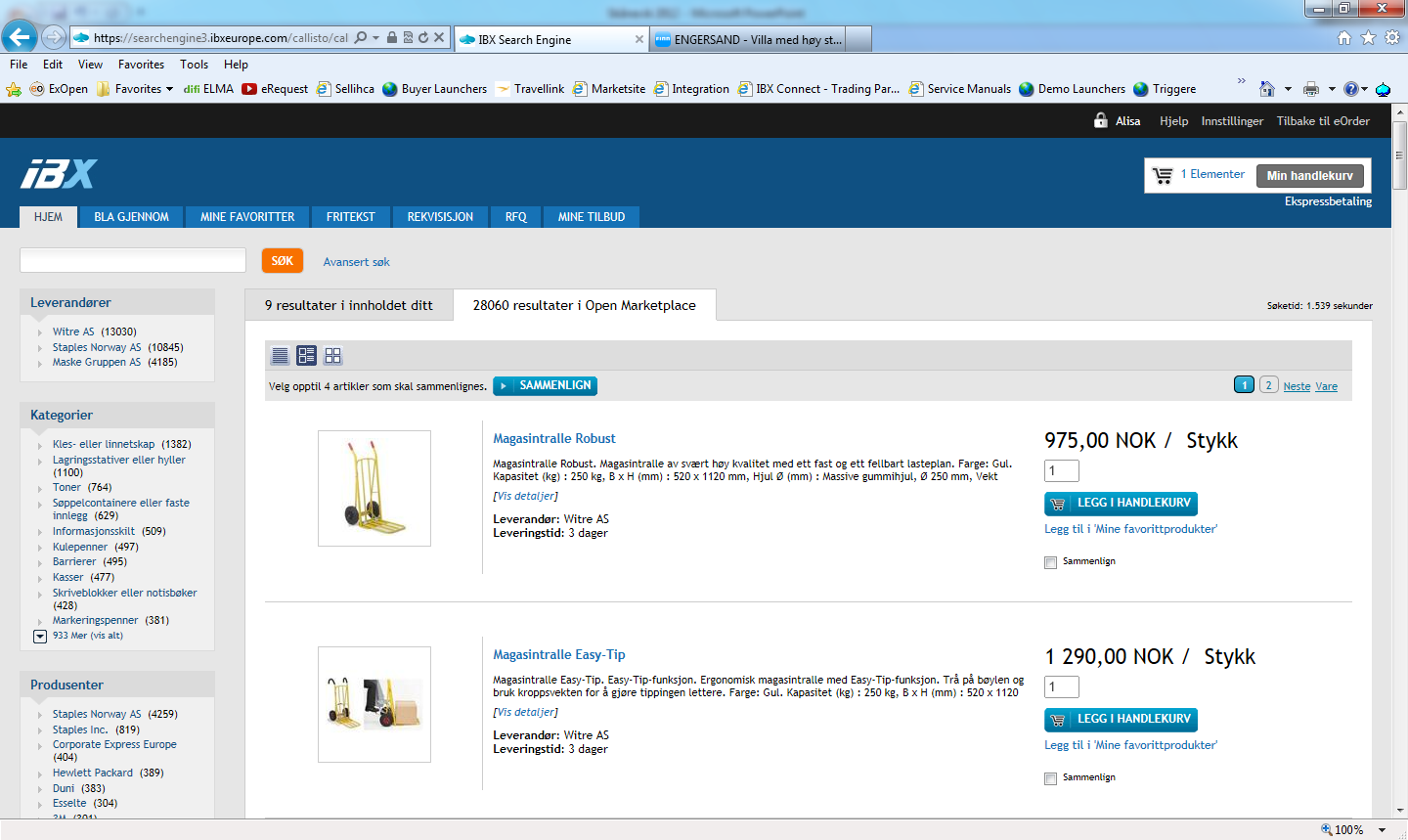Click the help question mark icon
1408x840 pixels.
[x=1350, y=89]
